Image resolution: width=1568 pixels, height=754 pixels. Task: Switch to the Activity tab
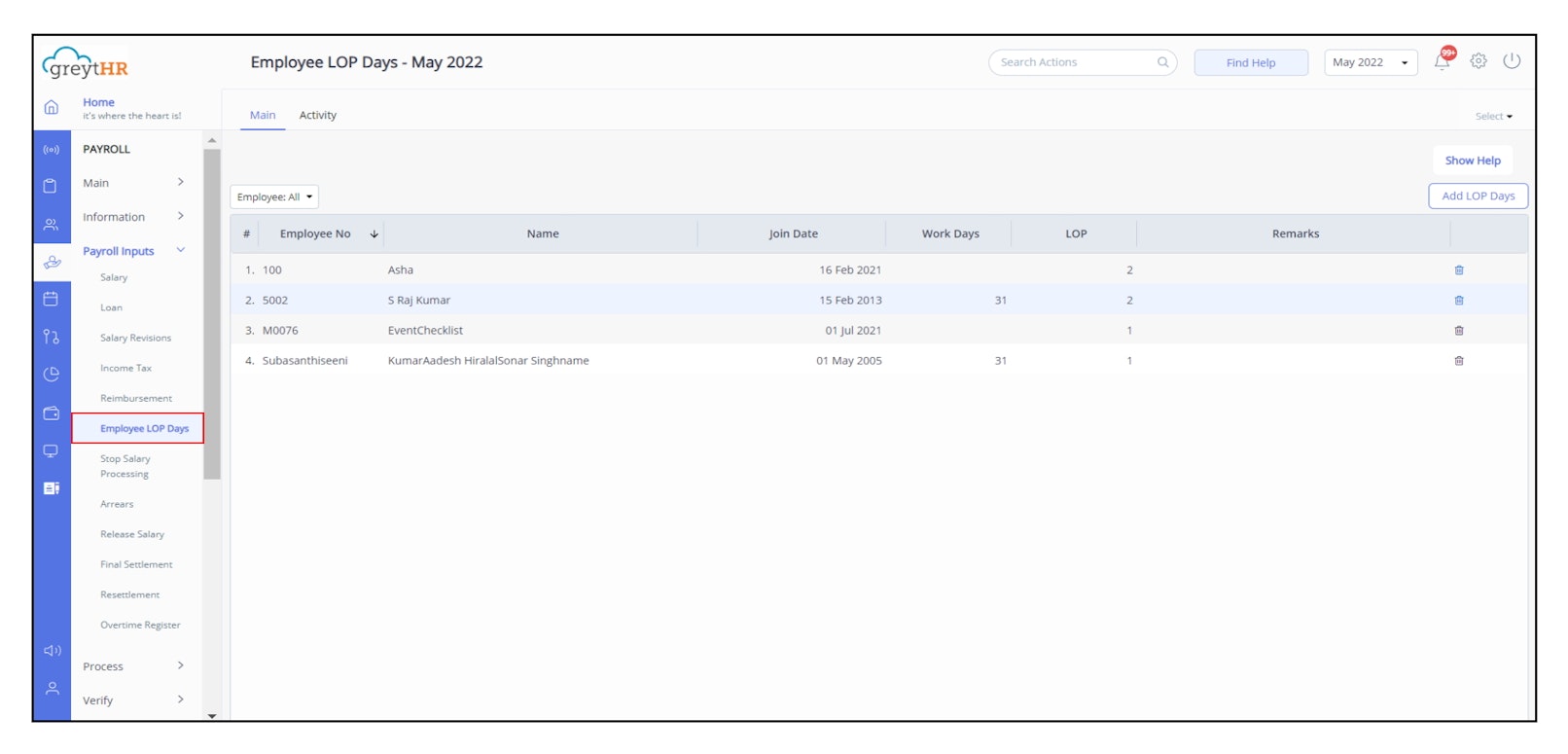[317, 115]
